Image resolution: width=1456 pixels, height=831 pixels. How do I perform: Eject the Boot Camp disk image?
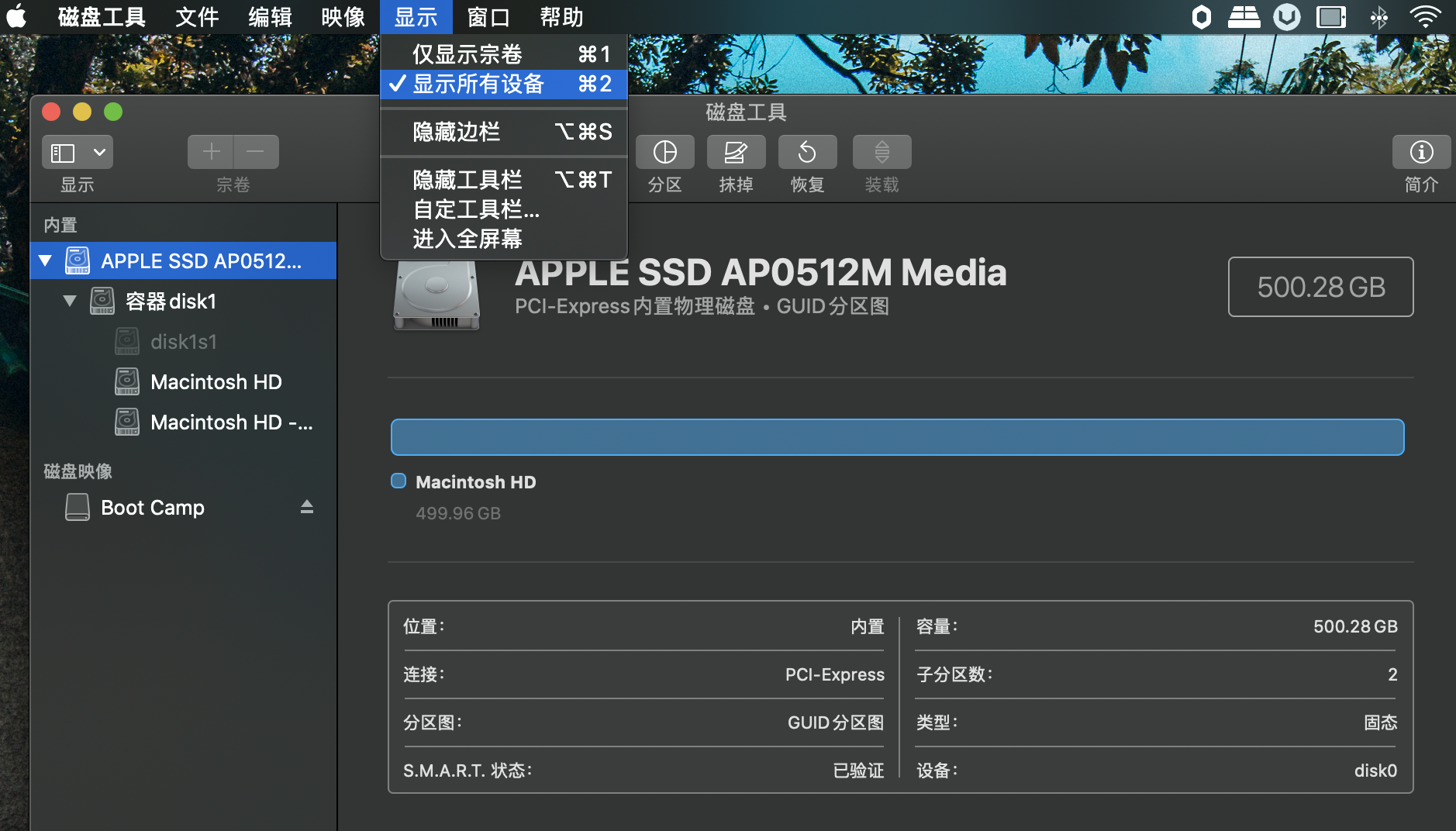point(307,507)
